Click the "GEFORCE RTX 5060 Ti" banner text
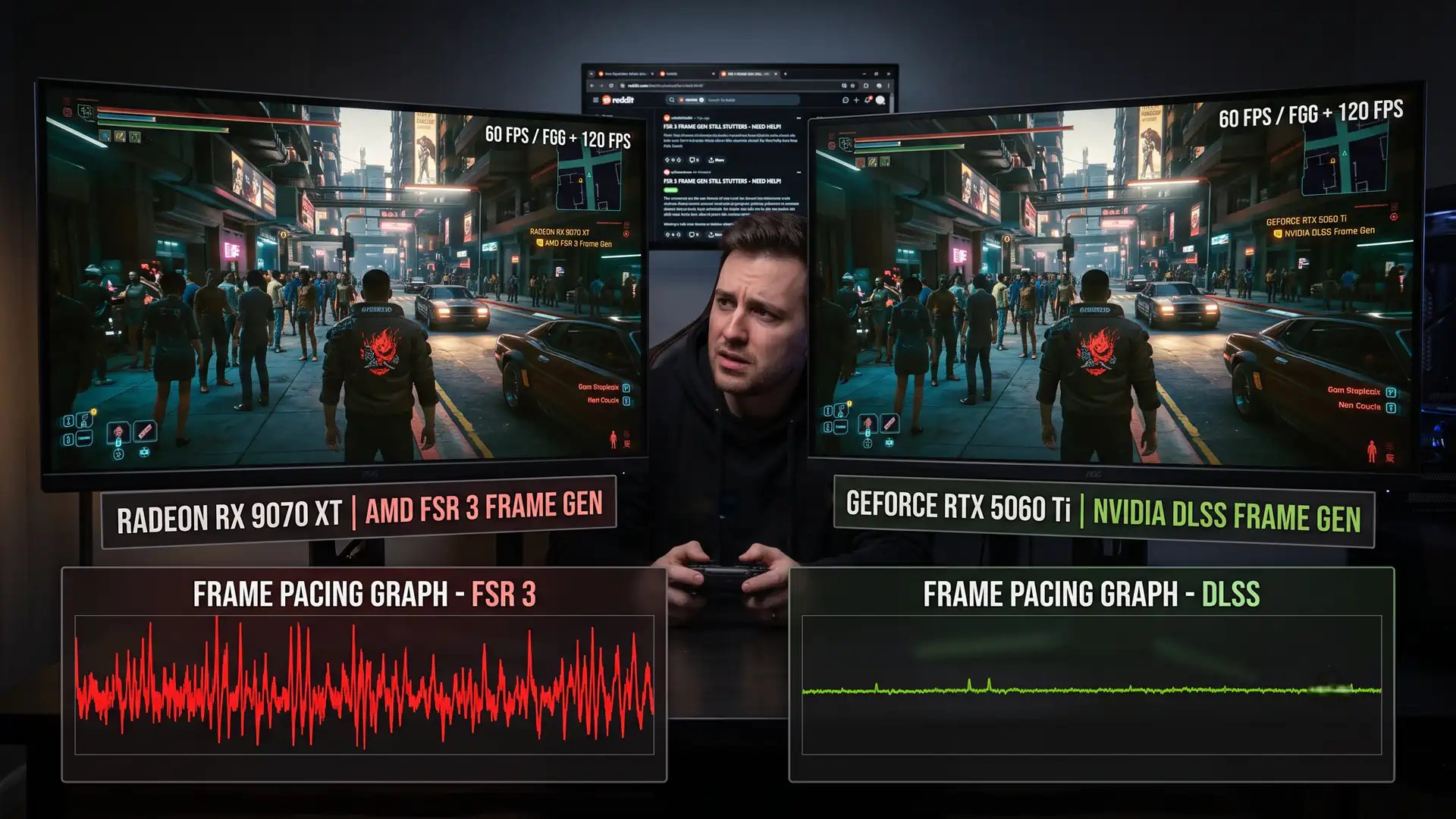Image resolution: width=1456 pixels, height=819 pixels. pos(958,507)
